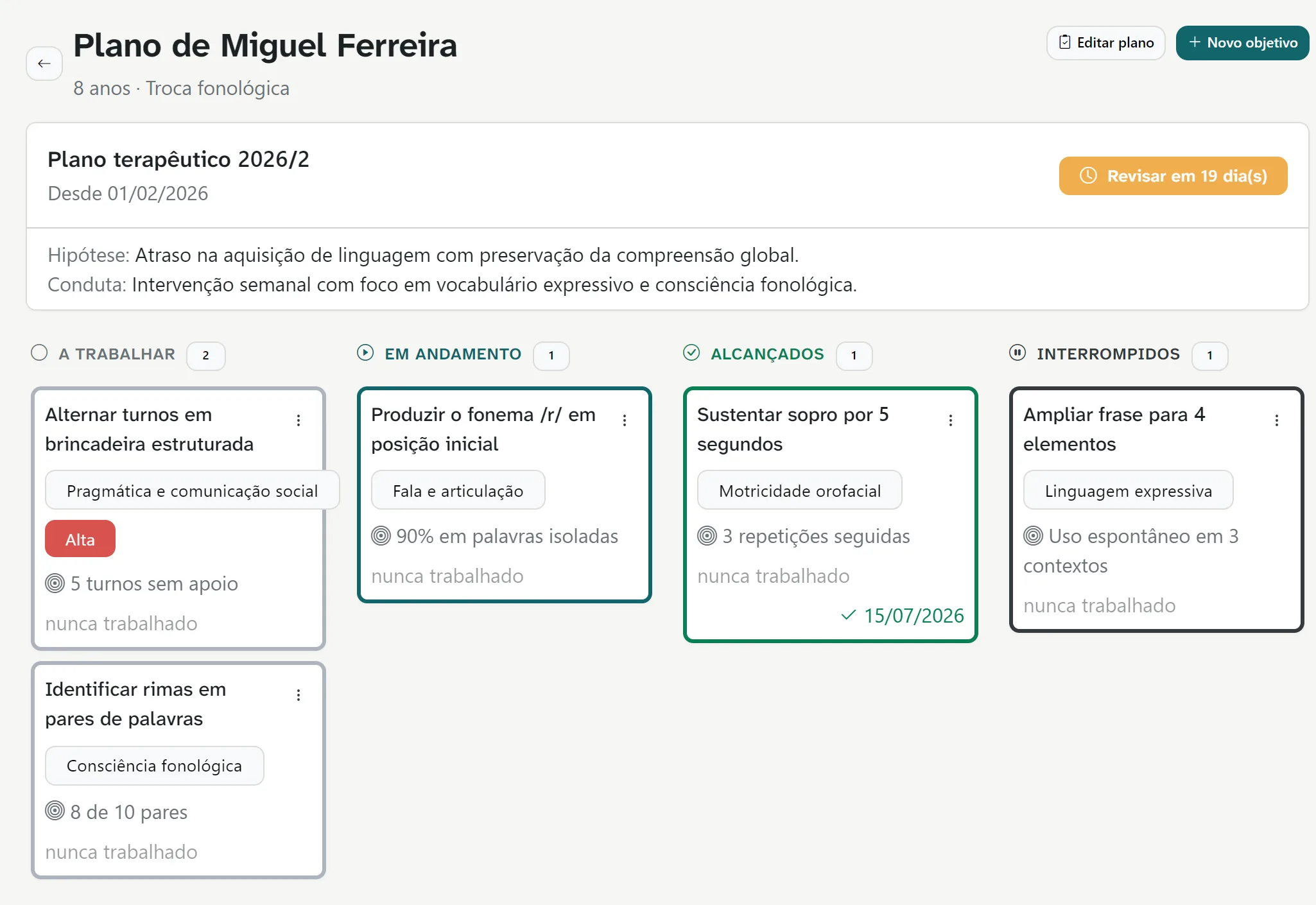The height and width of the screenshot is (905, 1316).
Task: Click Editar plano button
Action: click(1106, 43)
